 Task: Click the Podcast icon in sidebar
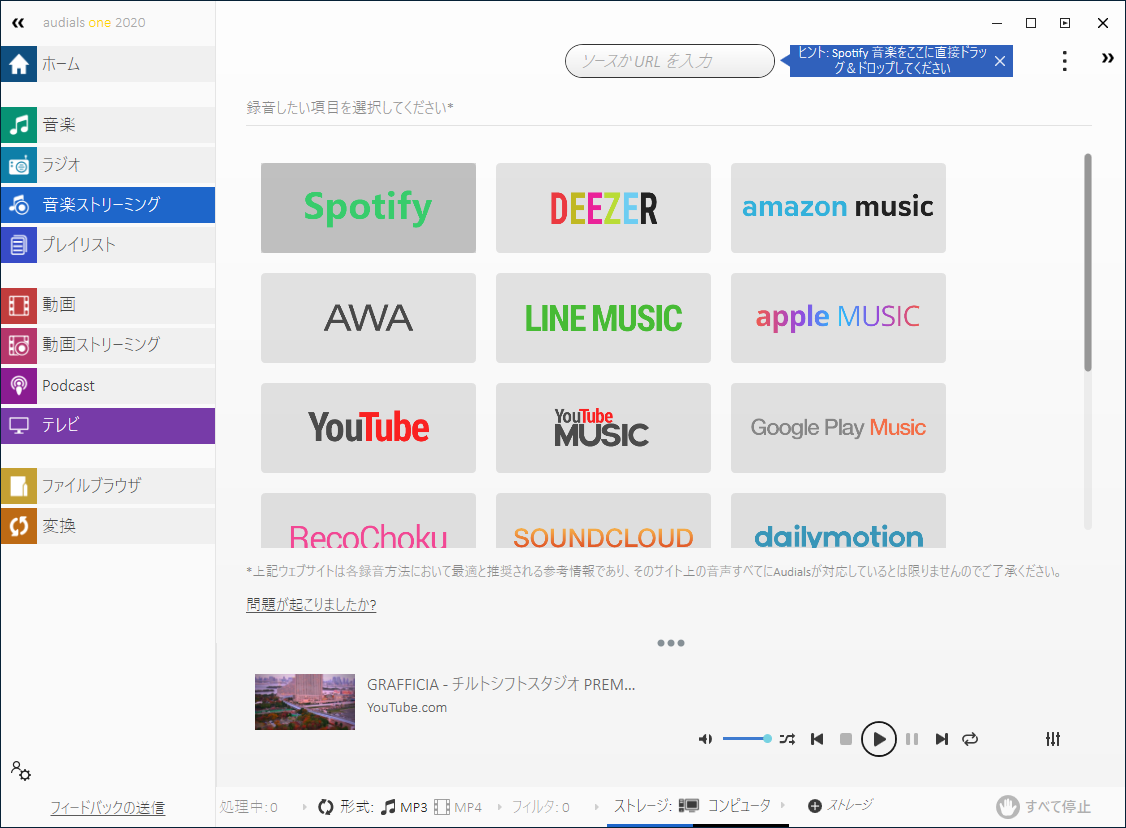(x=19, y=386)
